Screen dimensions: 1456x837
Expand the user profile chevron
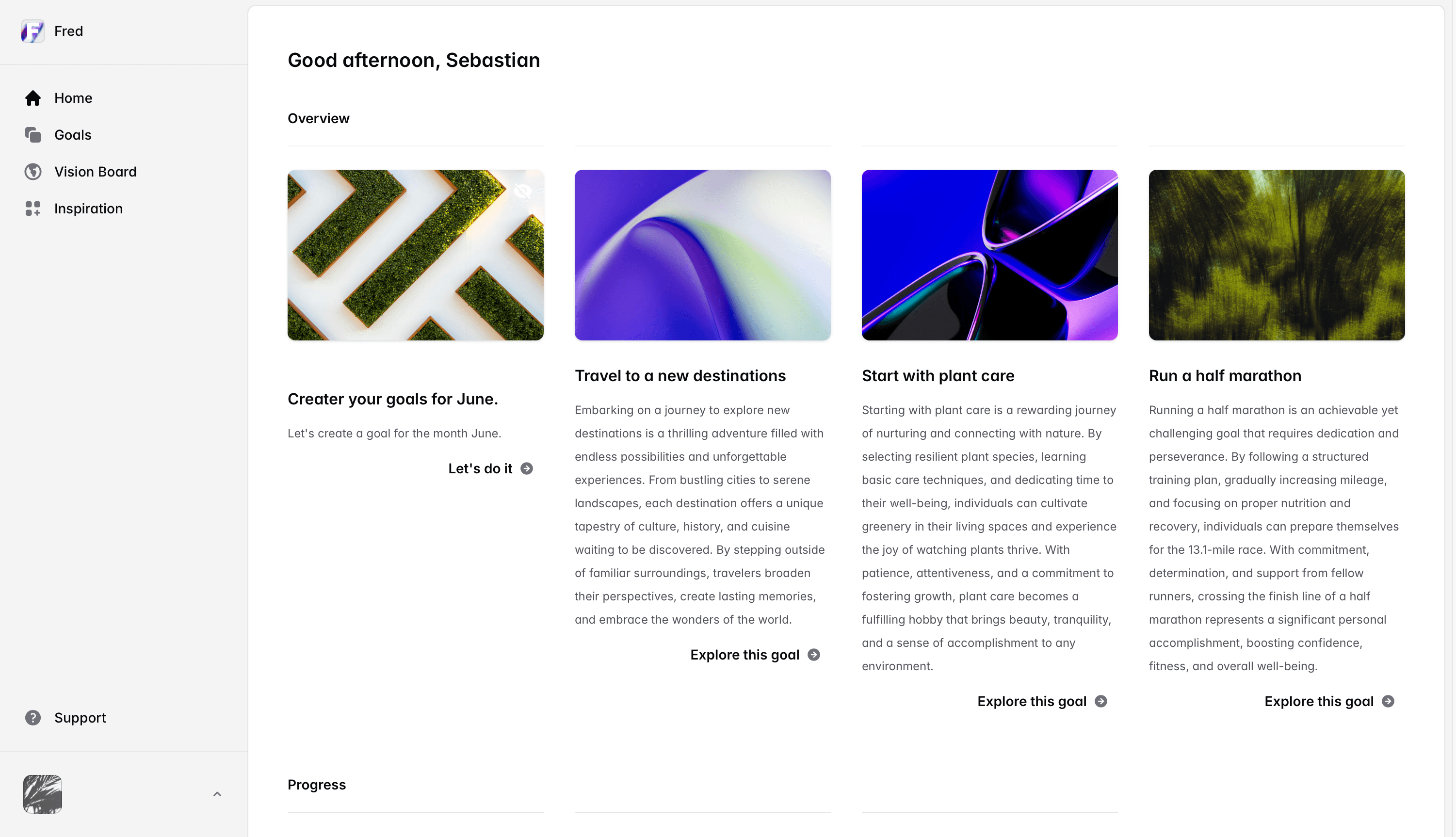(217, 794)
